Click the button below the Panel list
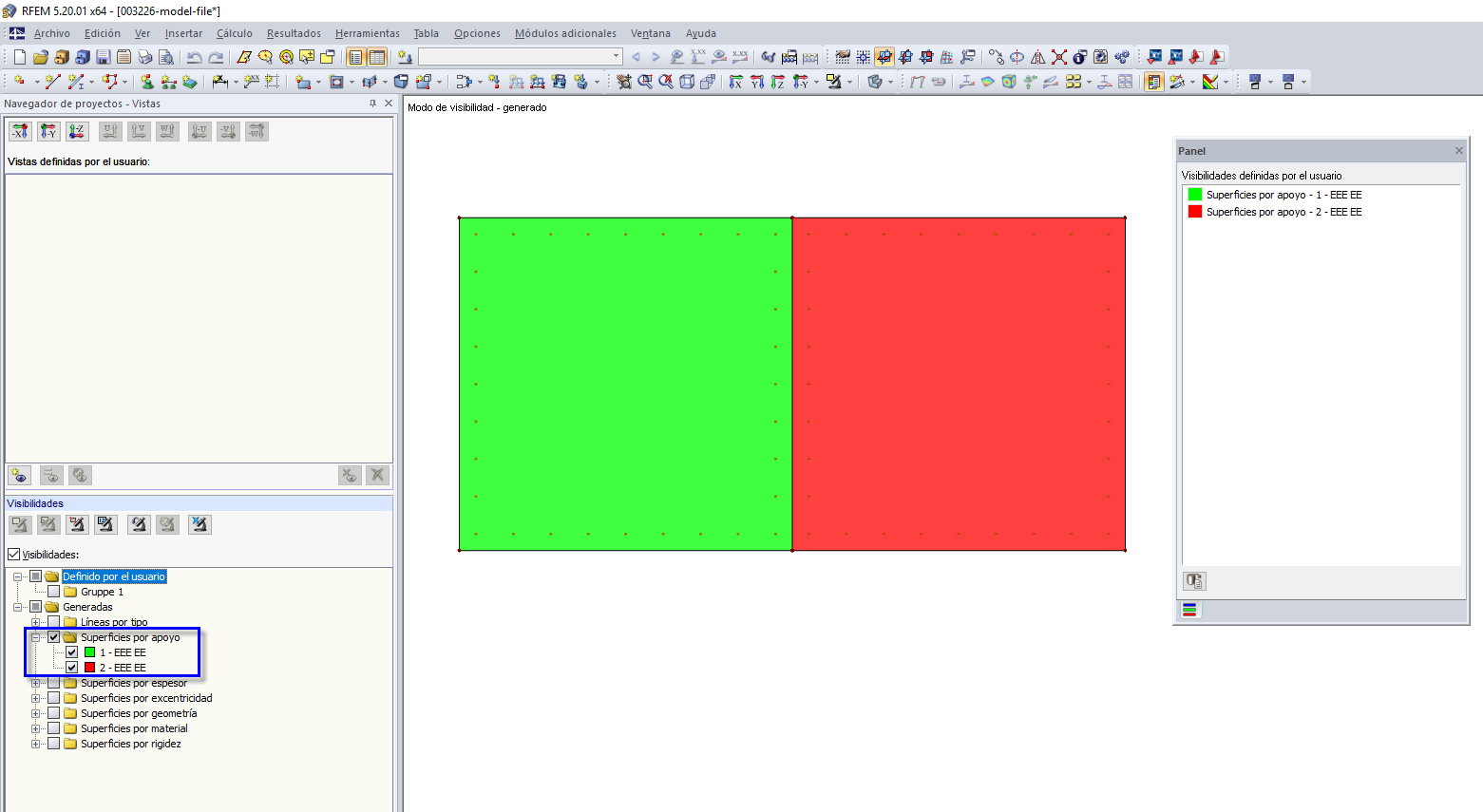This screenshot has height=812, width=1483. coord(1194,580)
